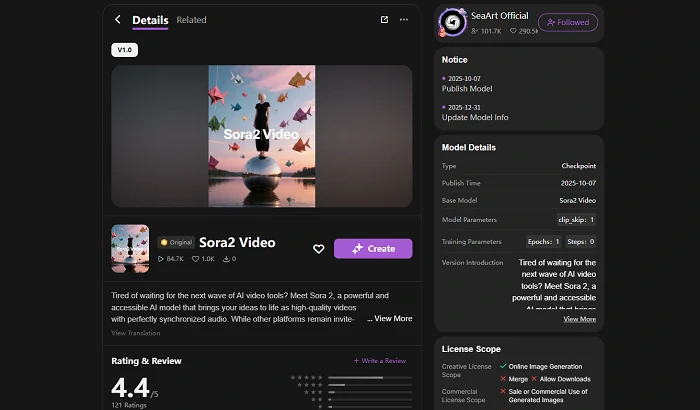Select the Details tab
This screenshot has width=700, height=410.
coord(150,19)
